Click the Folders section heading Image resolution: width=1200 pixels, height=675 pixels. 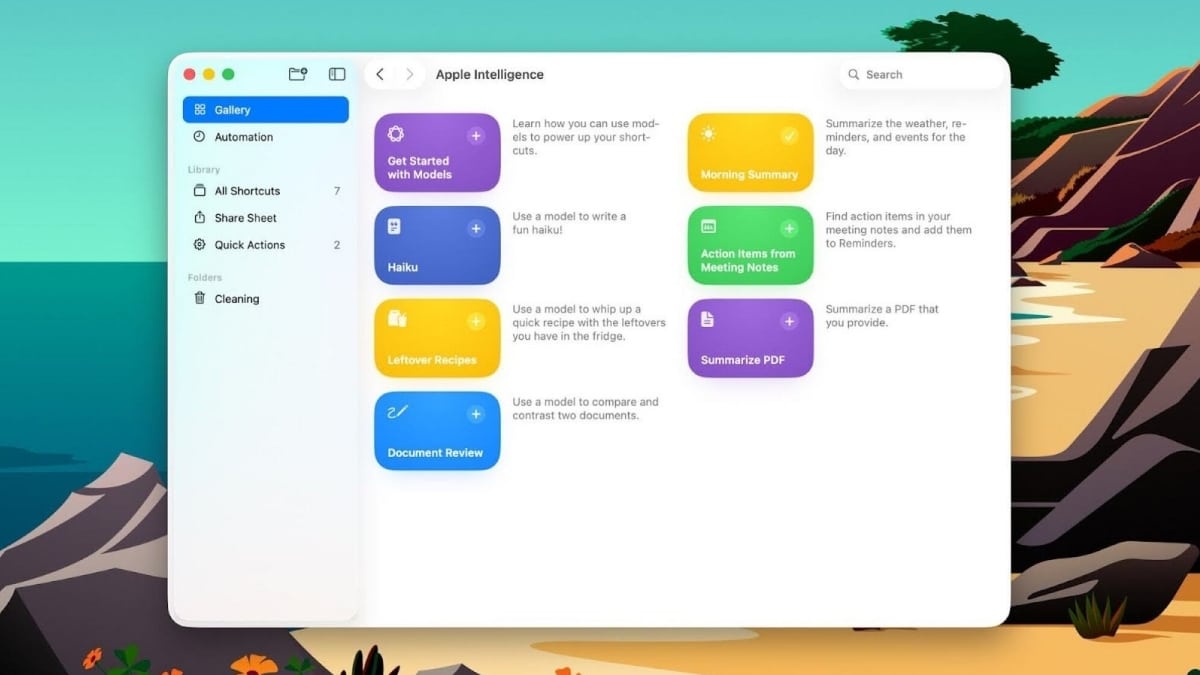point(205,278)
